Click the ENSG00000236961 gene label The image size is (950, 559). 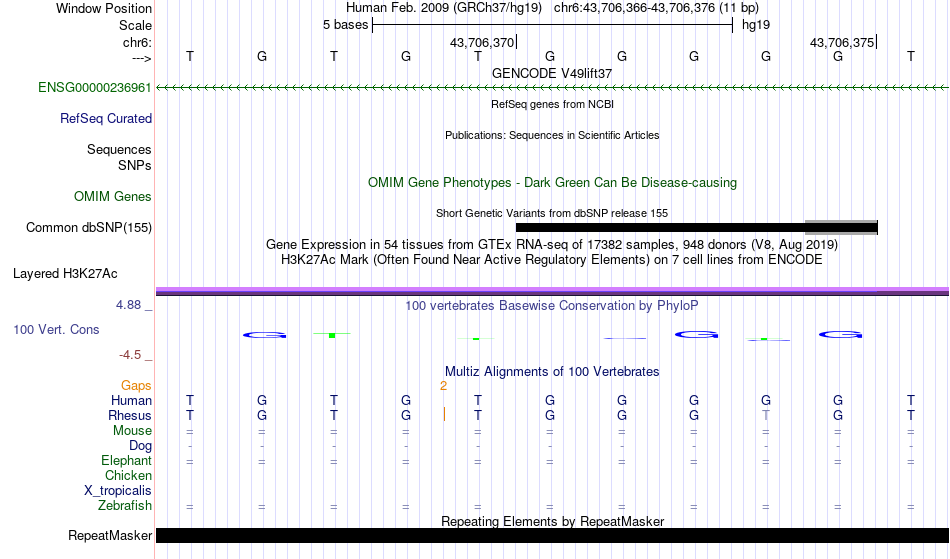(95, 88)
